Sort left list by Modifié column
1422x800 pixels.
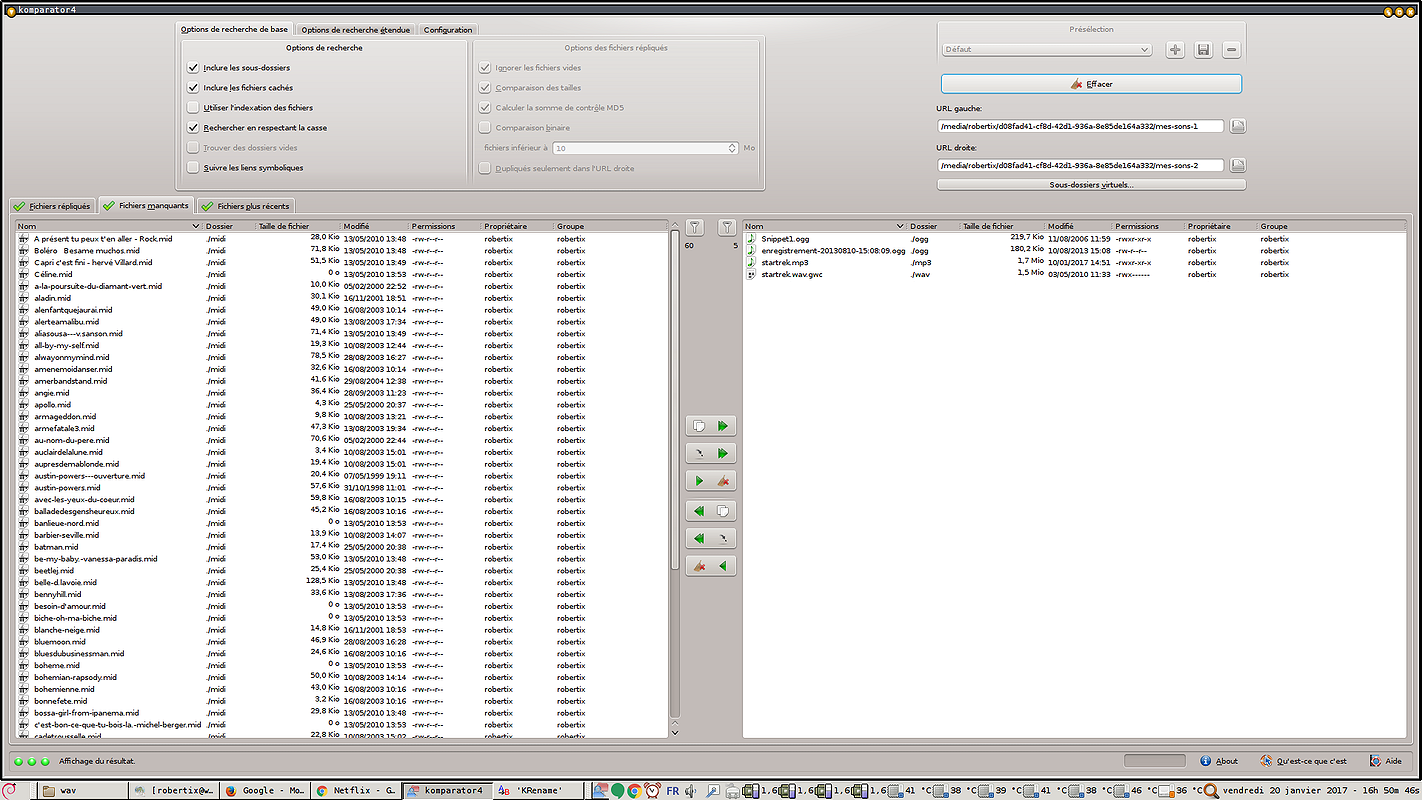pos(375,227)
